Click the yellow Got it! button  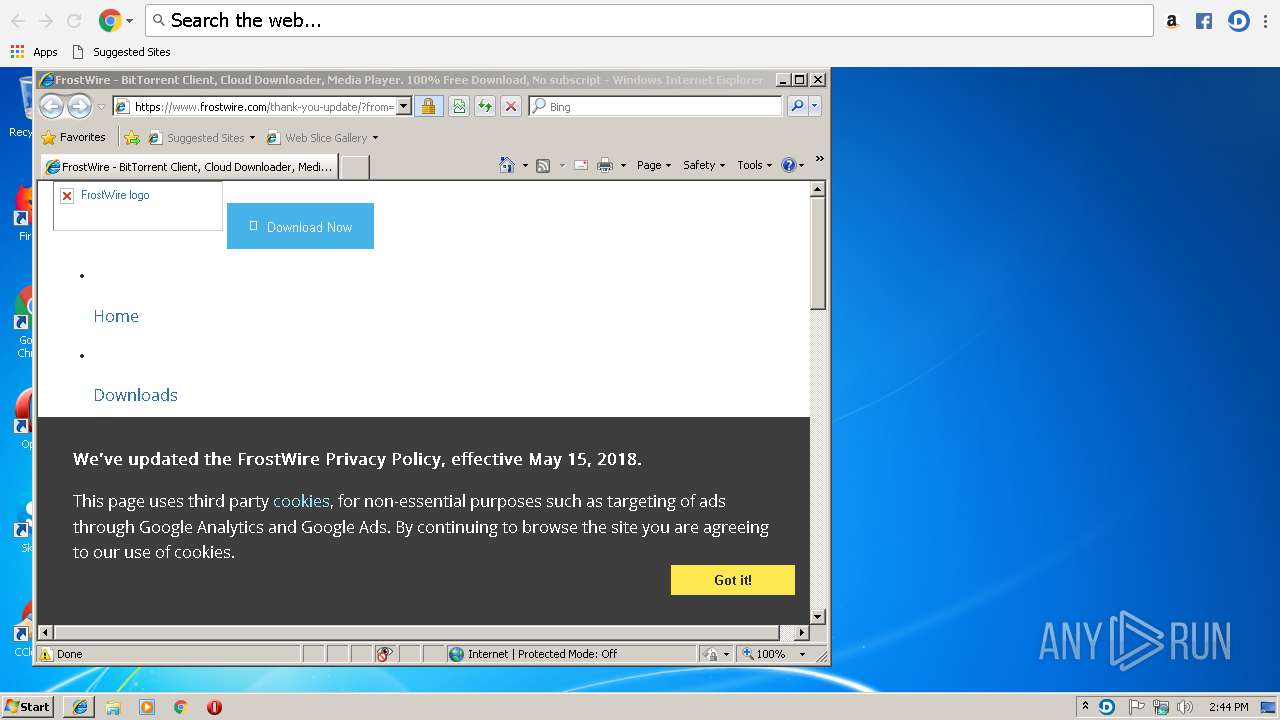733,580
